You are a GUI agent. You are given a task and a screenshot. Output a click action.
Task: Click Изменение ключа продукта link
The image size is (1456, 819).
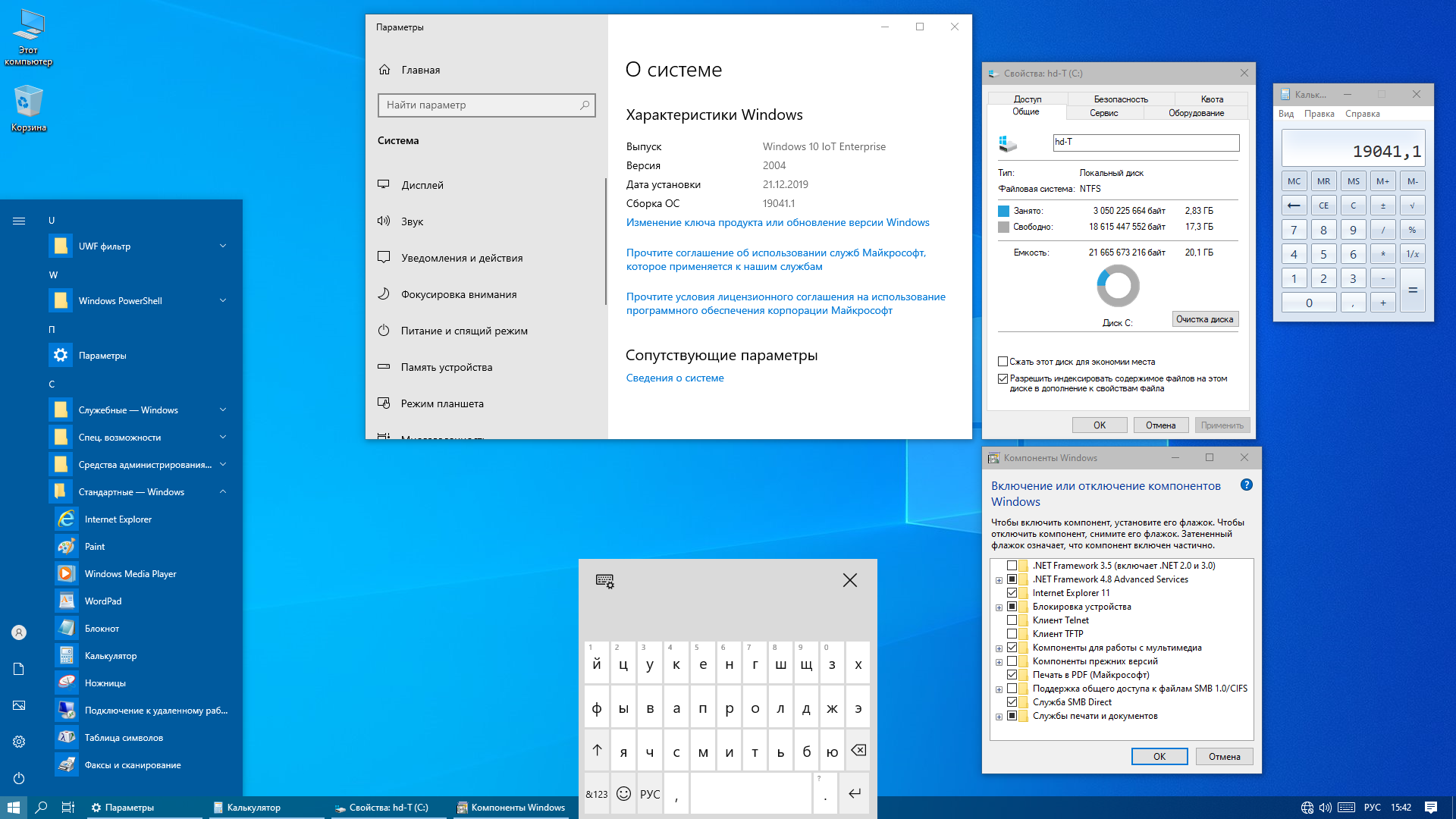click(x=778, y=221)
